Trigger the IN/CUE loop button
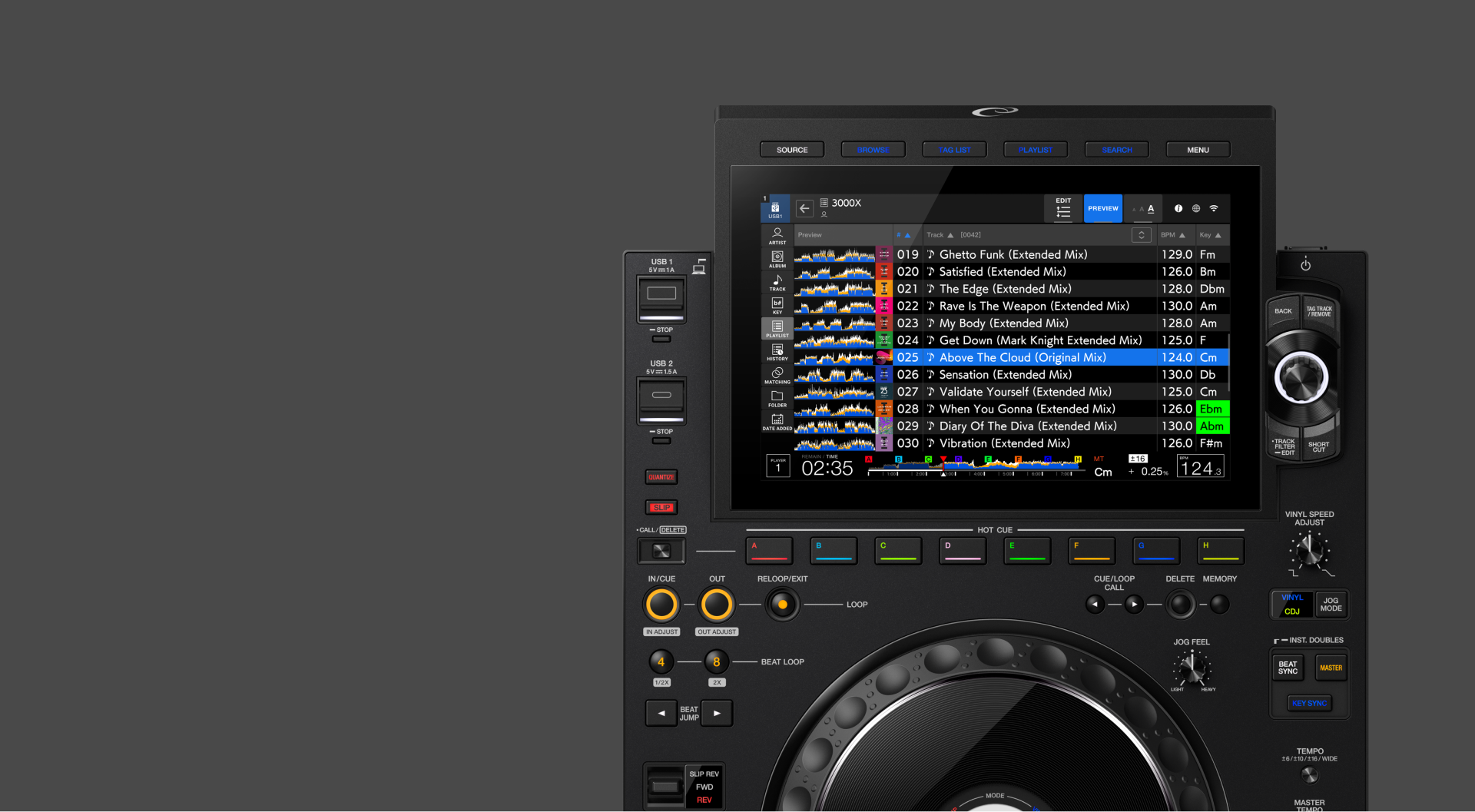The image size is (1475, 812). pos(661,605)
